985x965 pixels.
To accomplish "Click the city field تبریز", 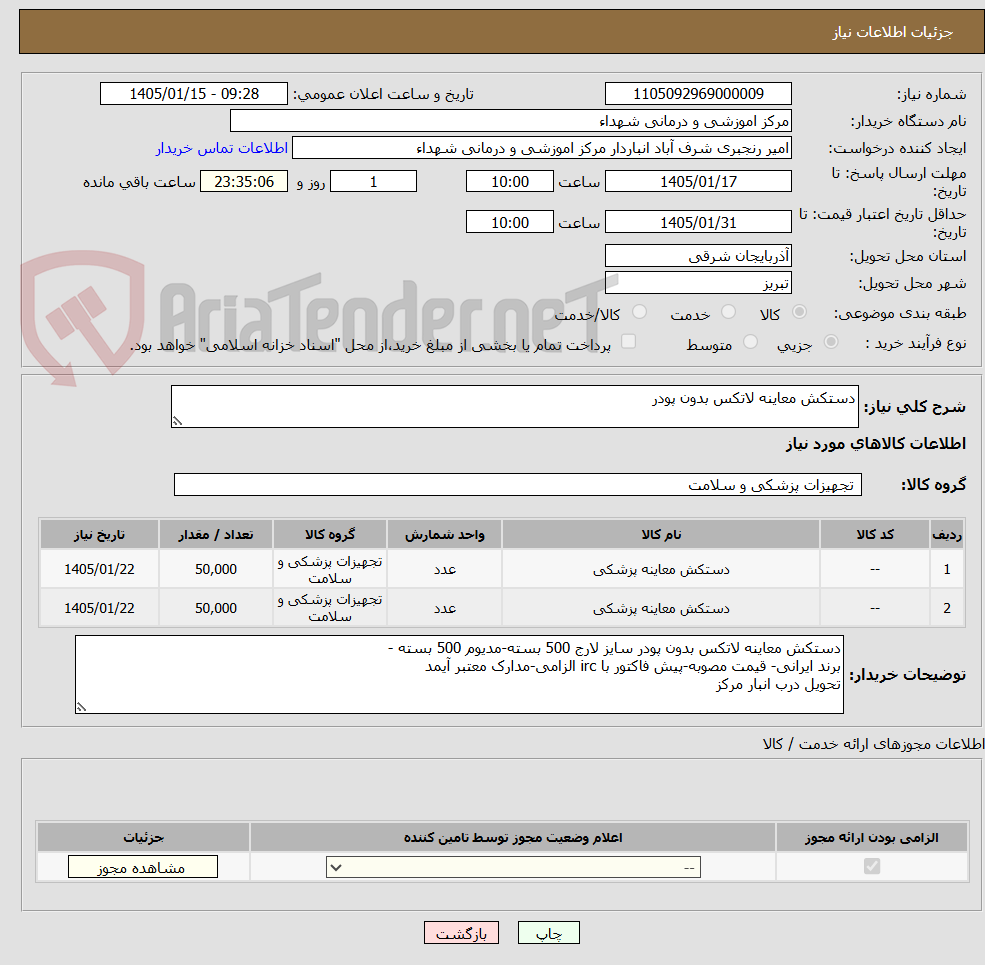I will click(x=698, y=283).
